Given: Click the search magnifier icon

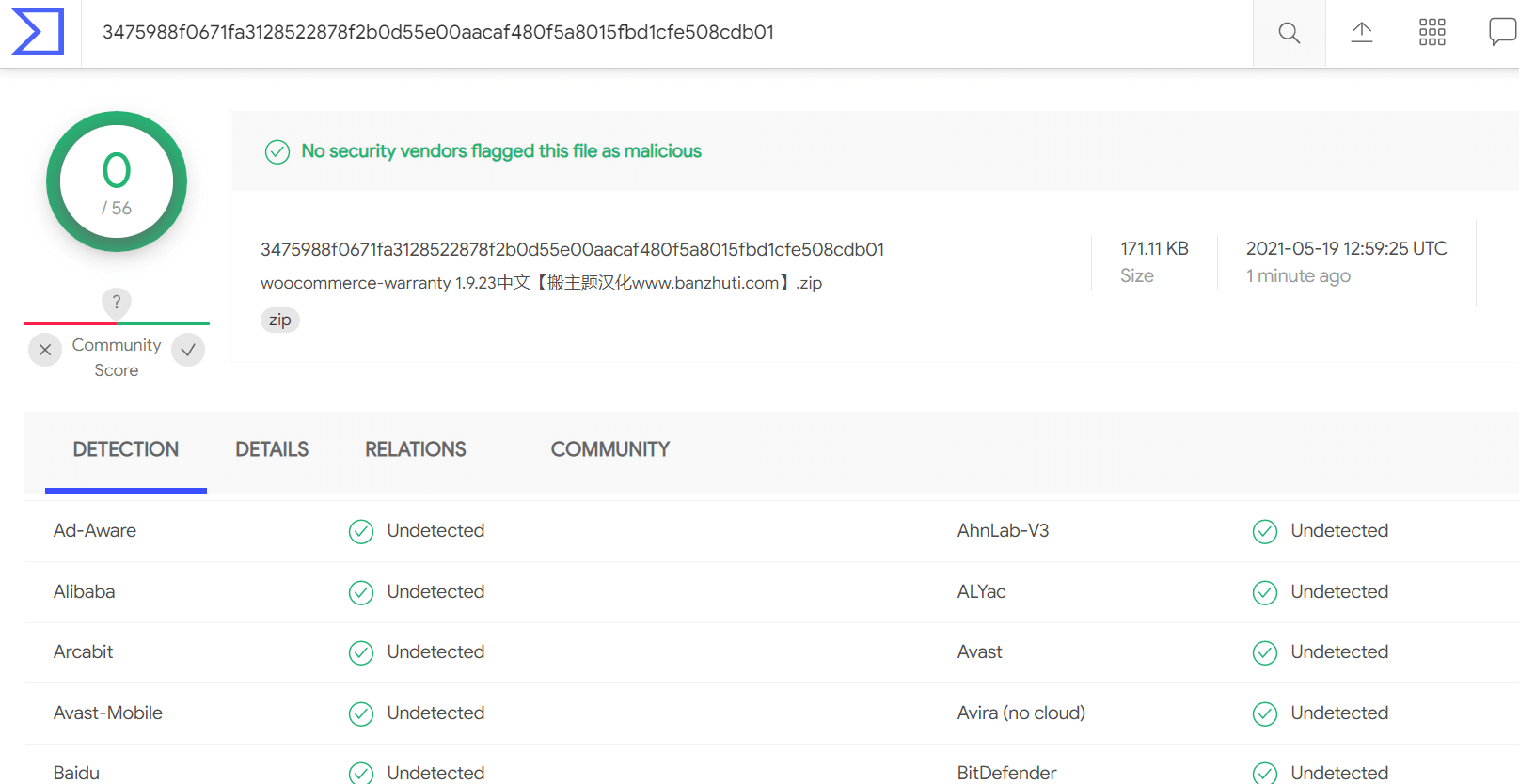Looking at the screenshot, I should [x=1290, y=33].
